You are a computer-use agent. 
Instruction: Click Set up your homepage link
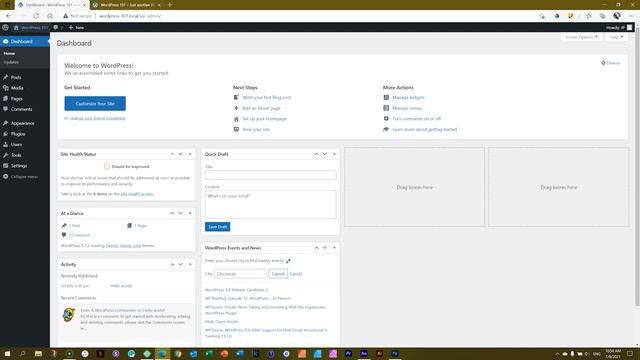pos(264,118)
